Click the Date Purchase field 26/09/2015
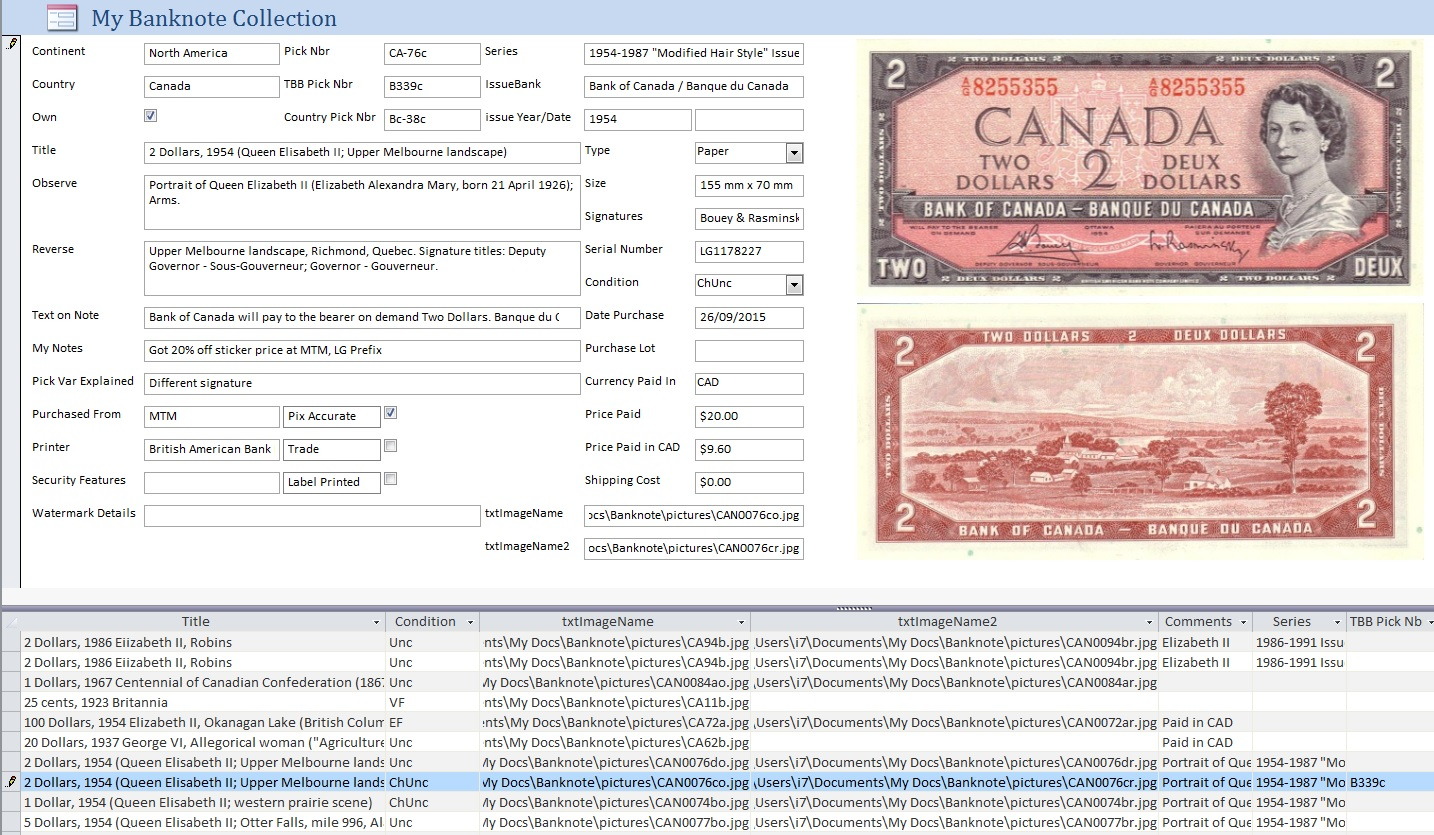Screen dimensions: 1434x835 point(749,318)
